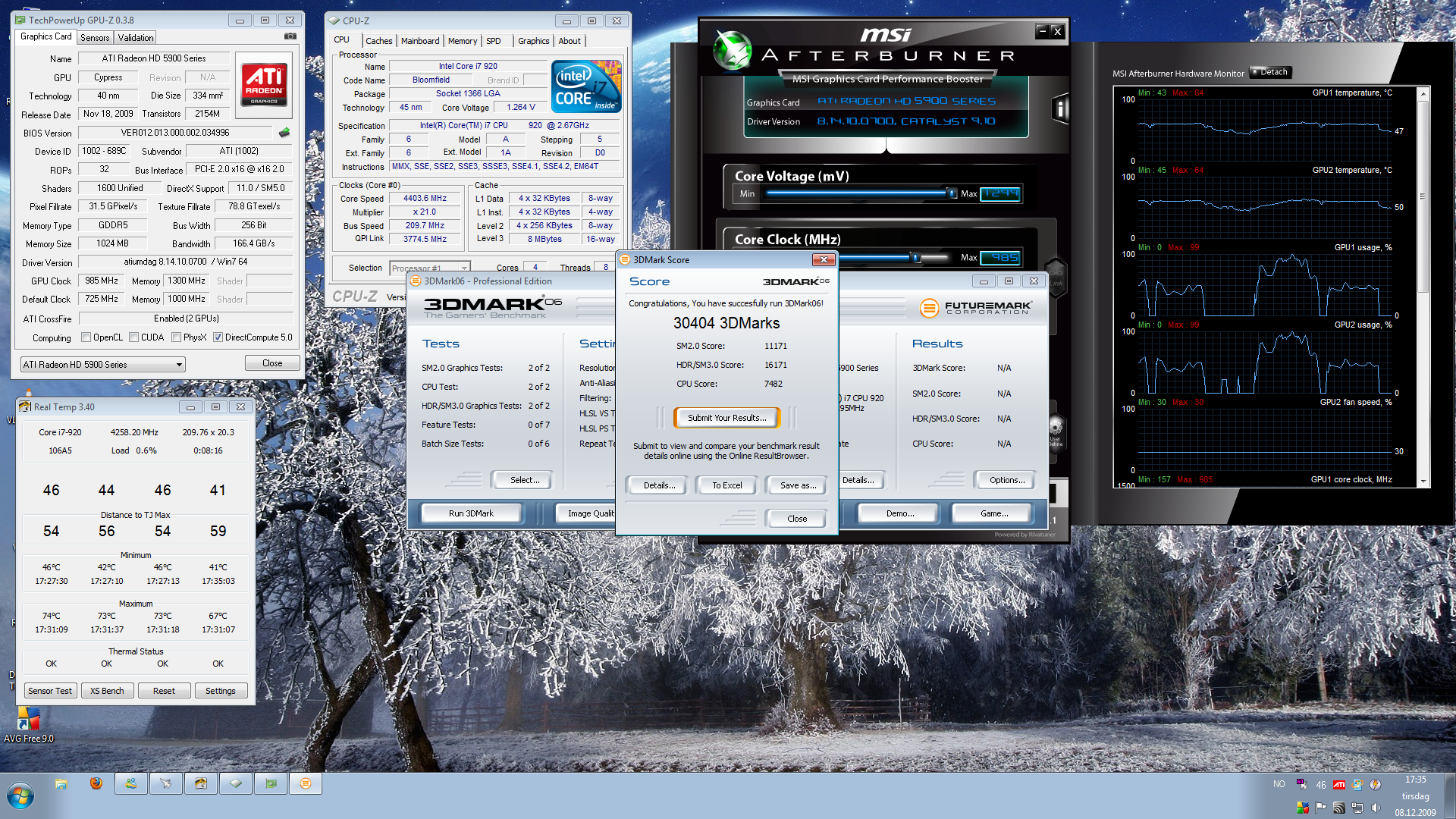
Task: Open volume speaker tray icon
Action: click(1376, 808)
